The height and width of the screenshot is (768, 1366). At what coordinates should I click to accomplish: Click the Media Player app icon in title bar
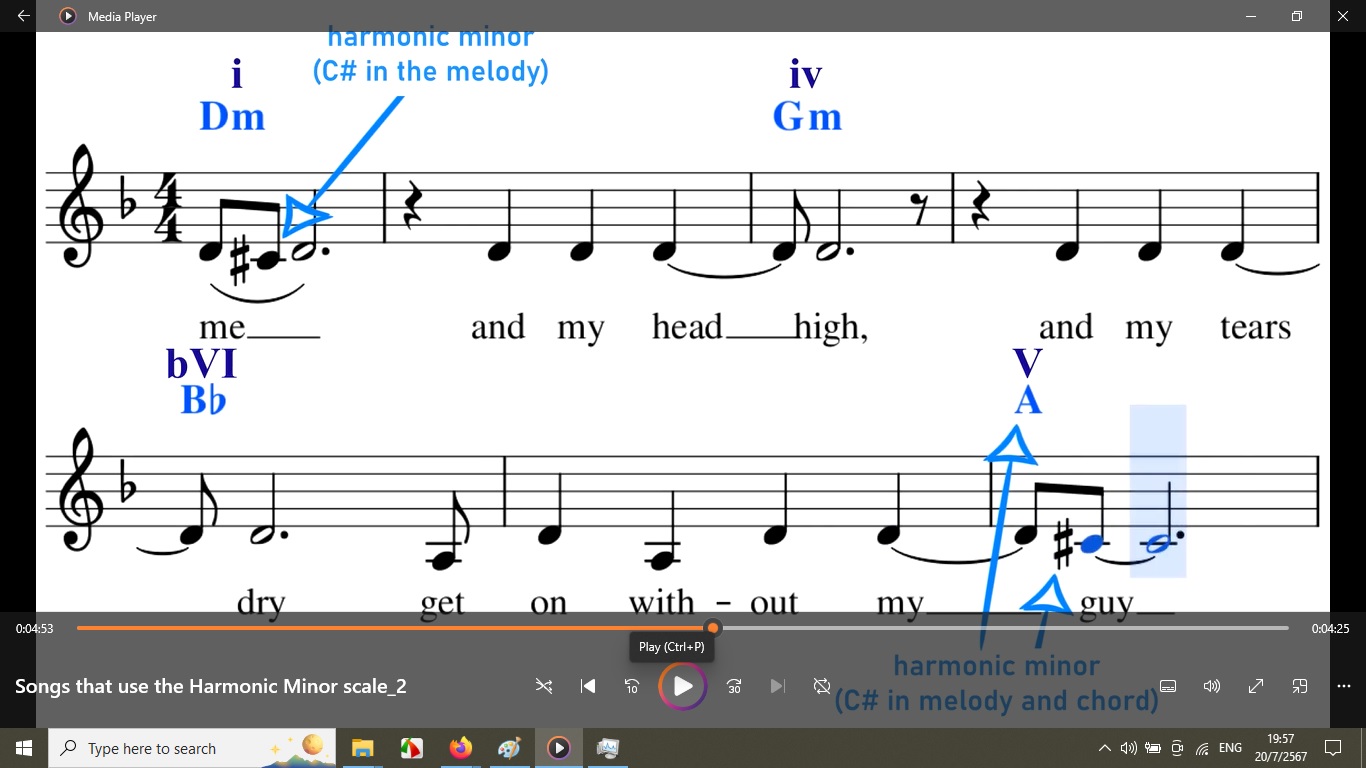pyautogui.click(x=68, y=16)
